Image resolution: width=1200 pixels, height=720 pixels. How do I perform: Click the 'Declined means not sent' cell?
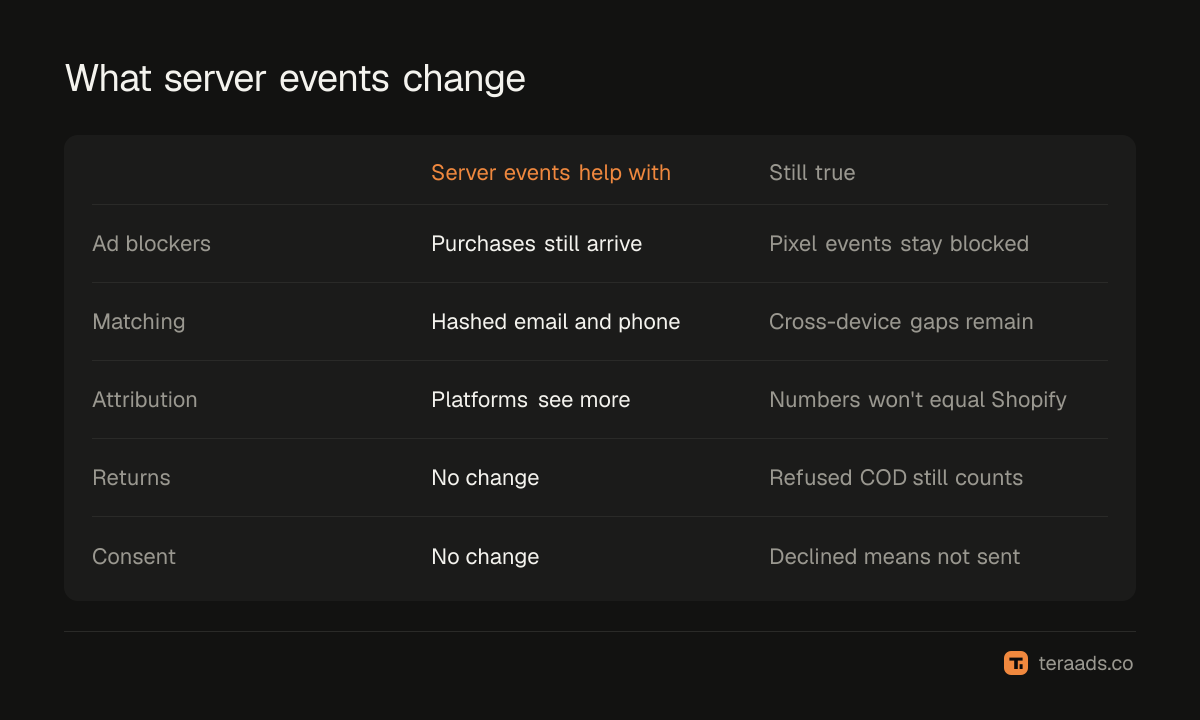tap(895, 556)
